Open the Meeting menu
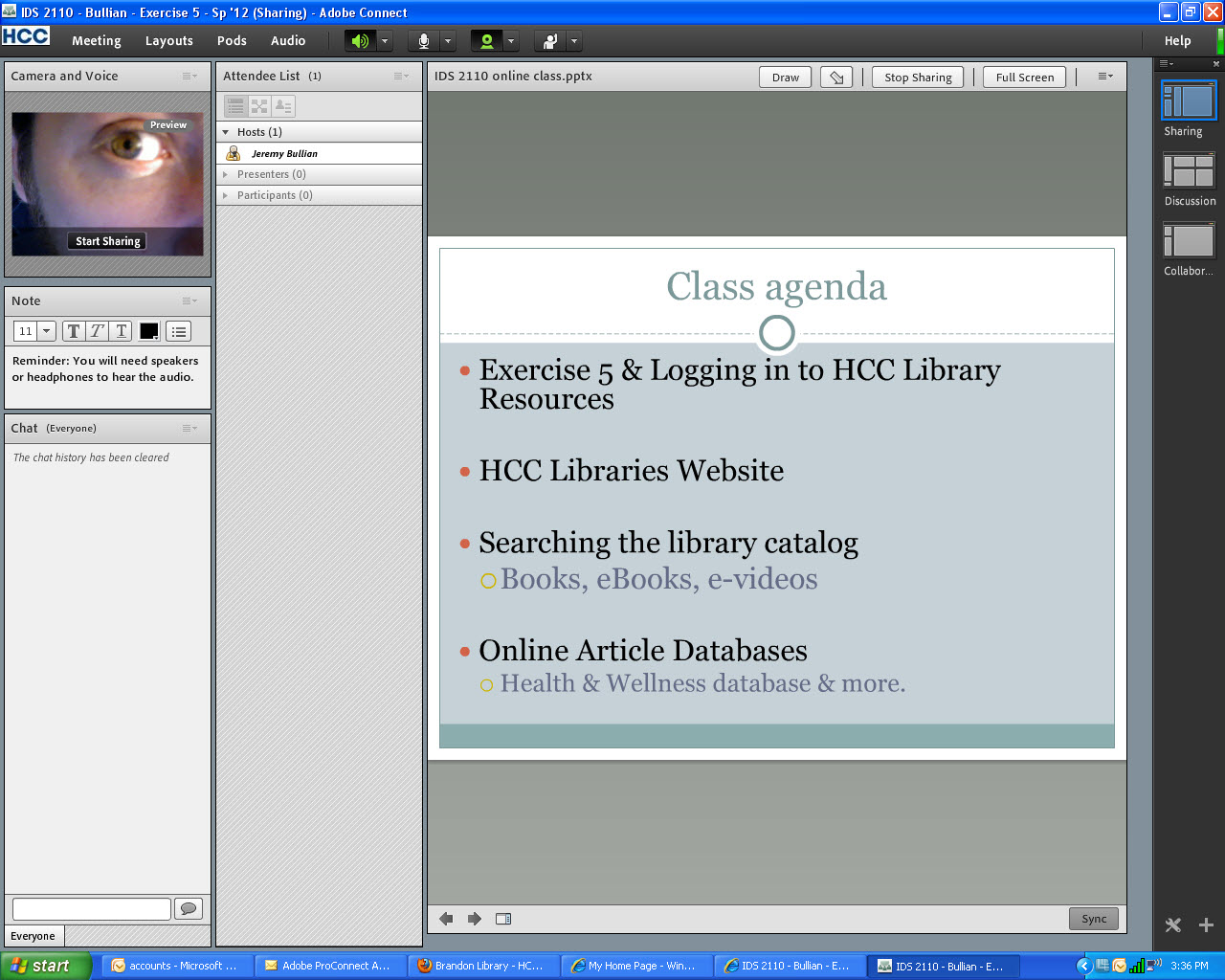 [x=96, y=41]
